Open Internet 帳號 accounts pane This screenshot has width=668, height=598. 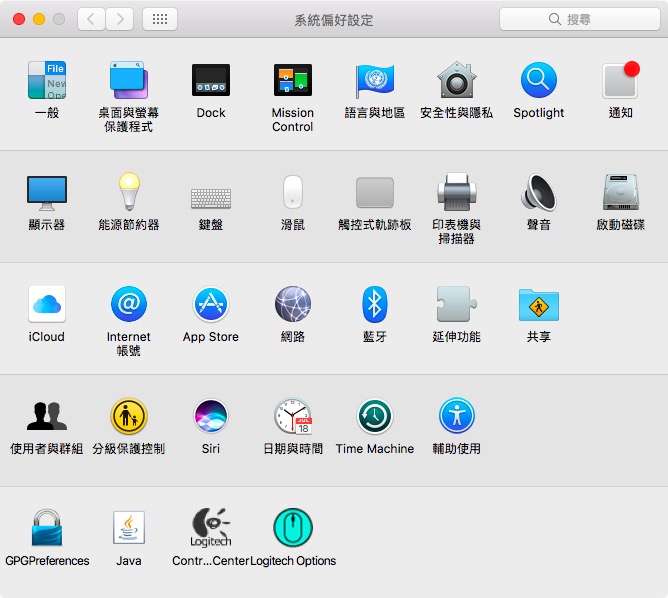(x=129, y=304)
